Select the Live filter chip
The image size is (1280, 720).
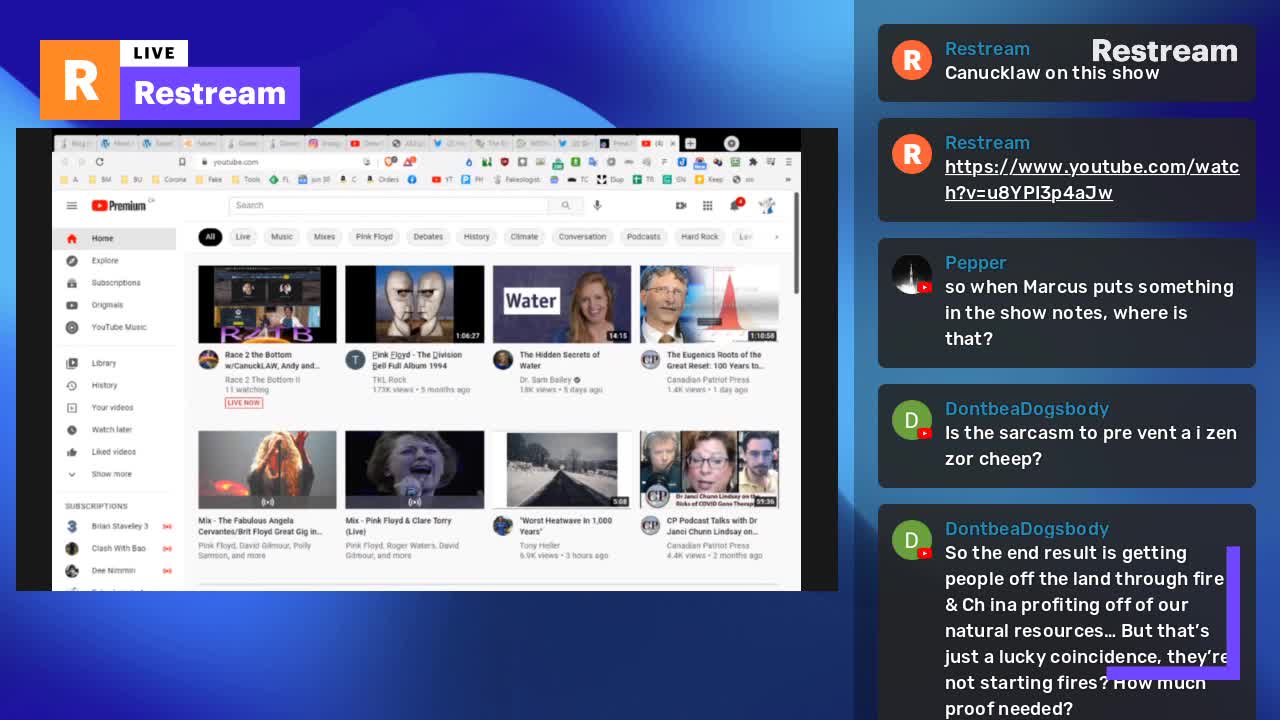tap(243, 237)
